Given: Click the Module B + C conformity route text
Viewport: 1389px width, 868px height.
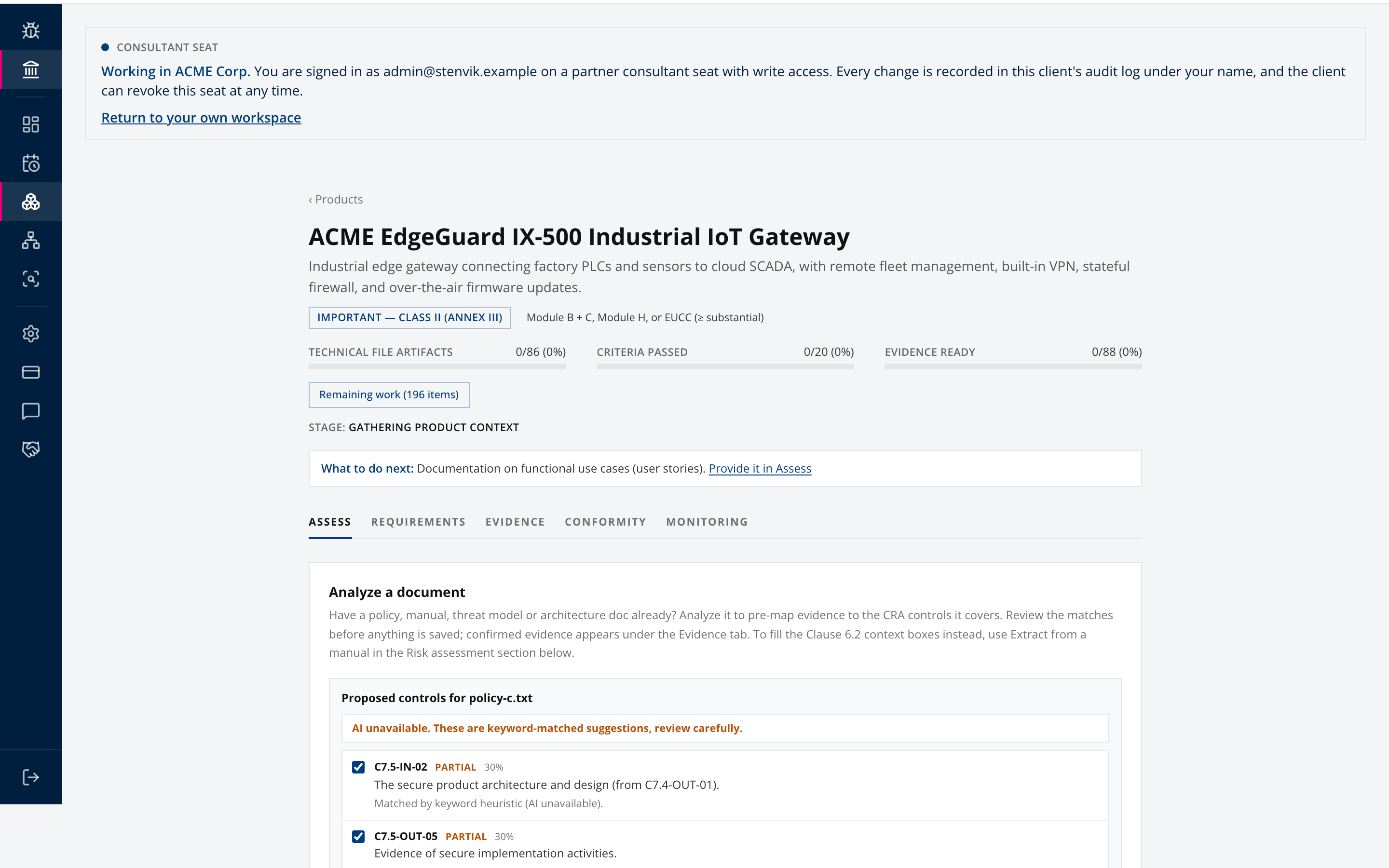Looking at the screenshot, I should (x=645, y=317).
